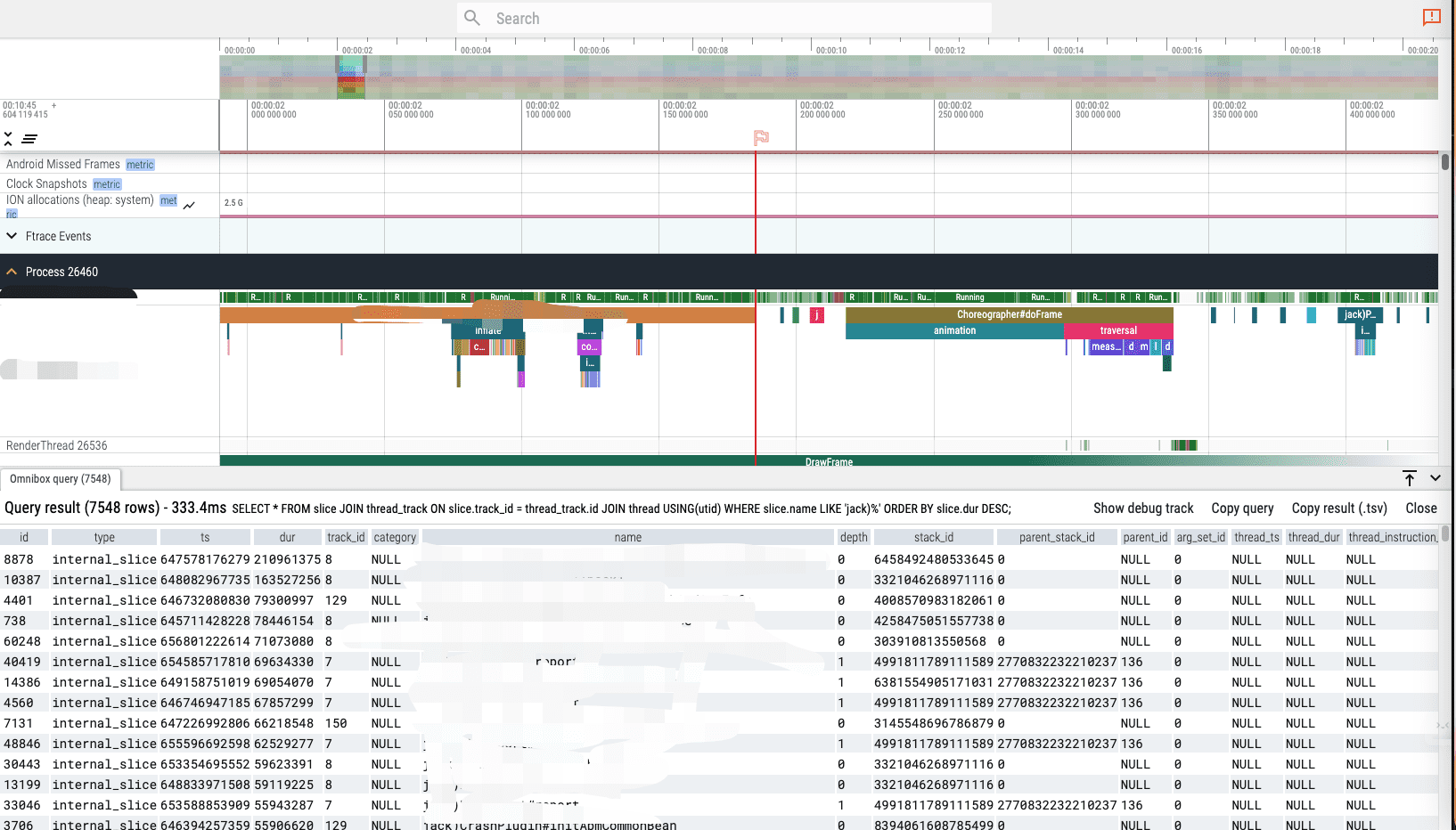This screenshot has width=1456, height=830.
Task: Click the pink traversal slice
Action: (x=1118, y=330)
